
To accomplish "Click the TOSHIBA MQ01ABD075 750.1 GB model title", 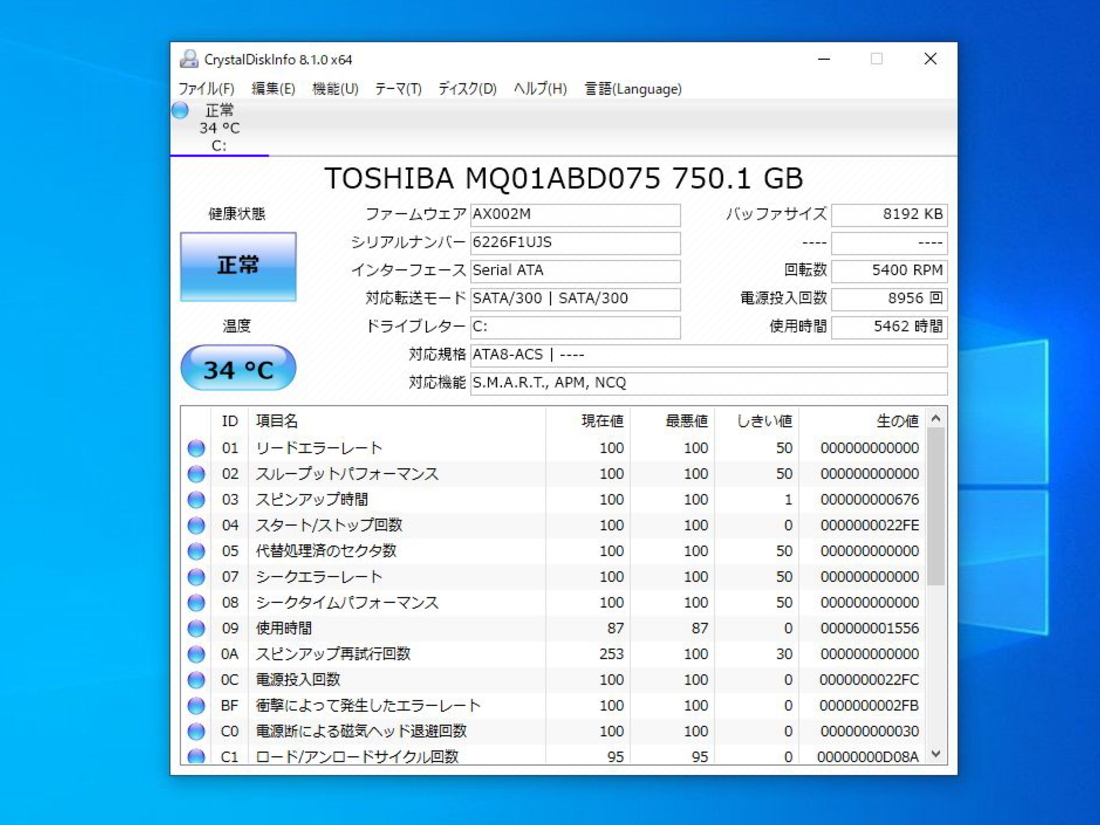I will tap(563, 179).
